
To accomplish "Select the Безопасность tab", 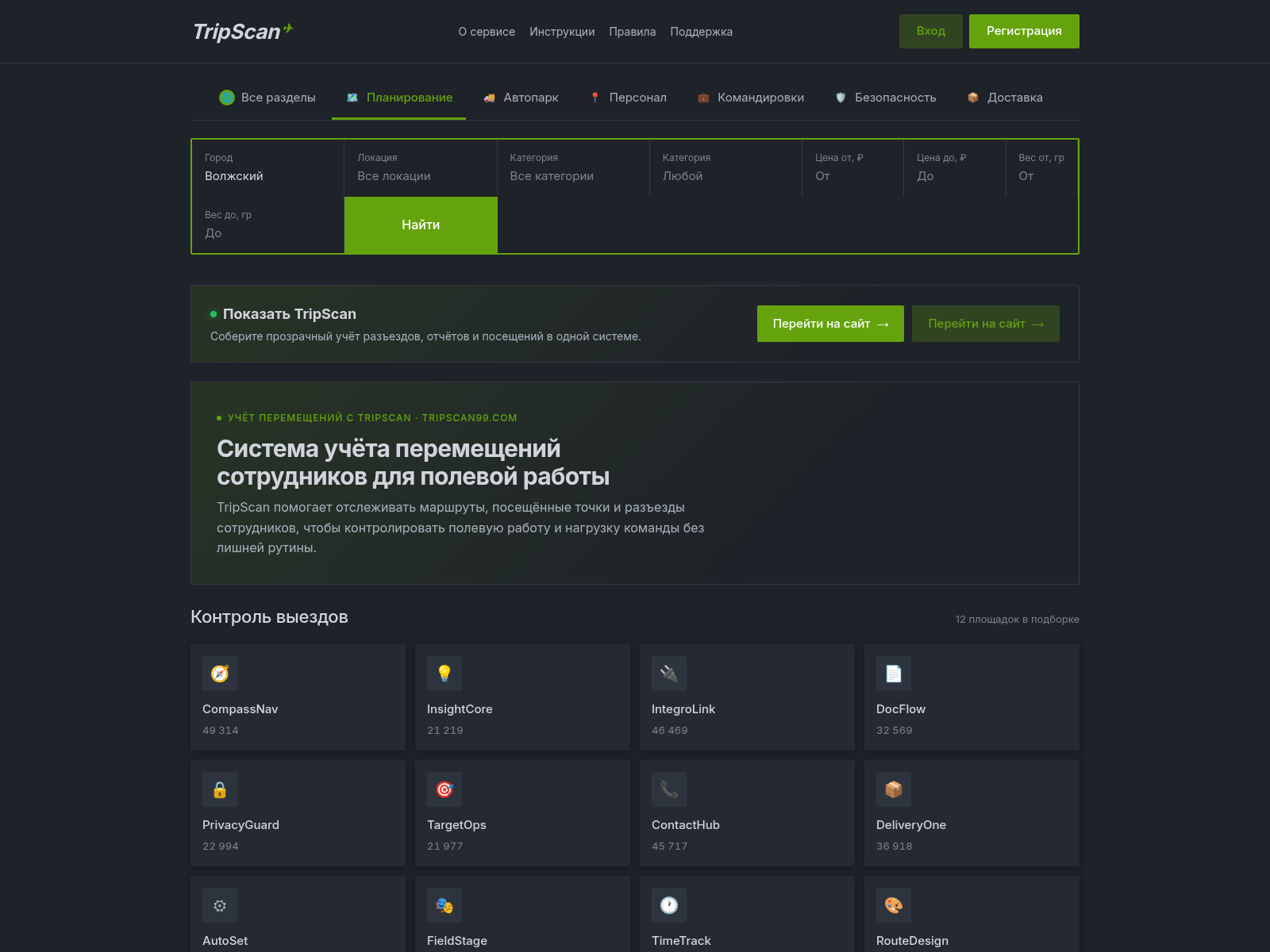I will click(886, 98).
